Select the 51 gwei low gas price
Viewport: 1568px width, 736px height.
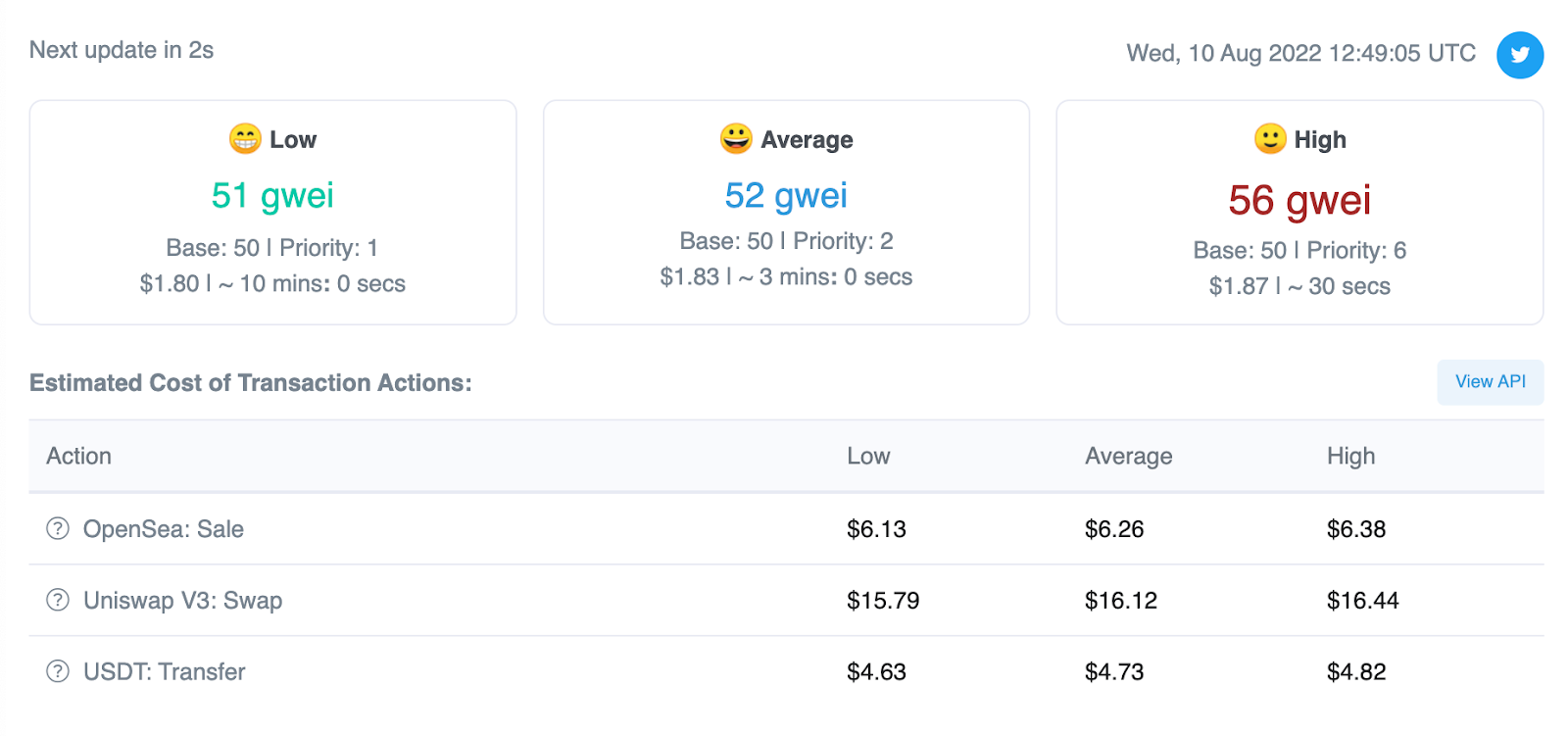272,196
